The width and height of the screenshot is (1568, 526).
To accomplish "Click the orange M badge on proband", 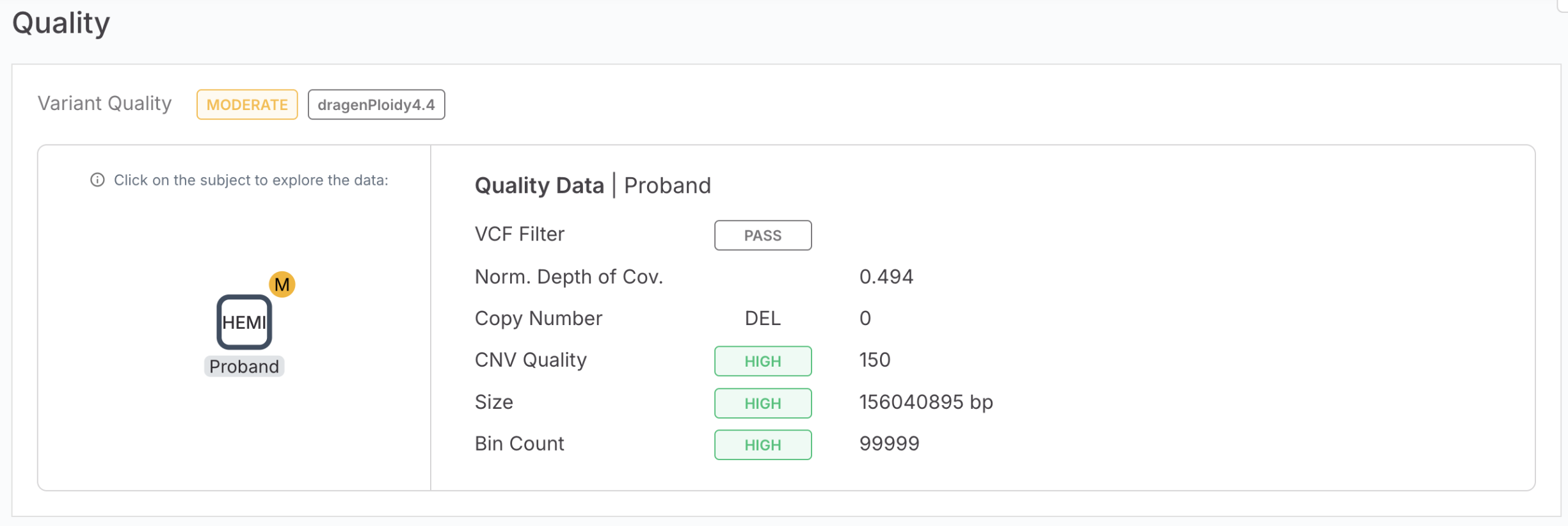I will click(x=282, y=284).
